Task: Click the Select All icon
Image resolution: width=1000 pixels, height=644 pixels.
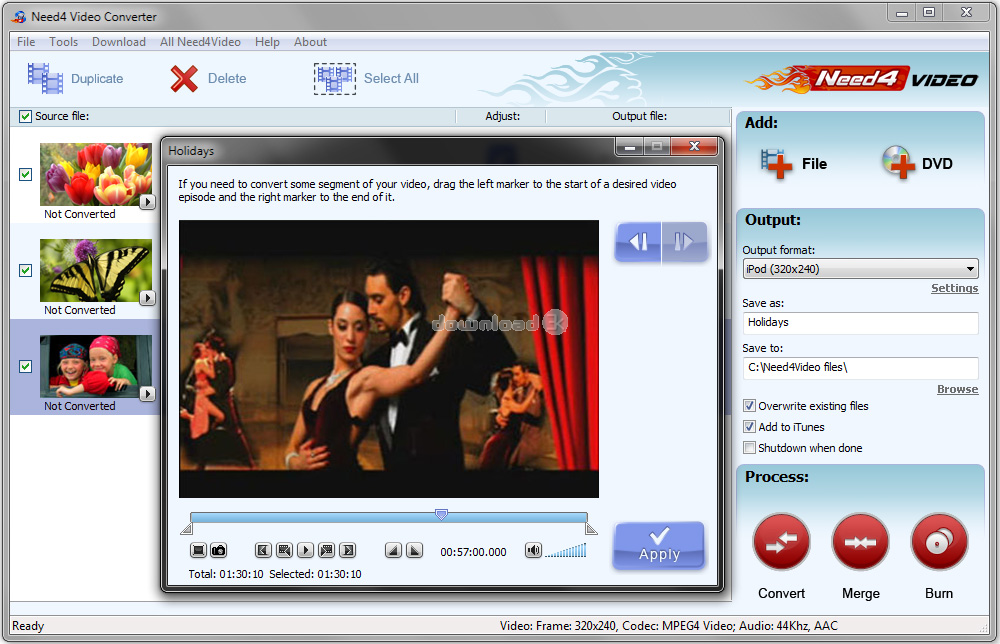Action: [335, 78]
